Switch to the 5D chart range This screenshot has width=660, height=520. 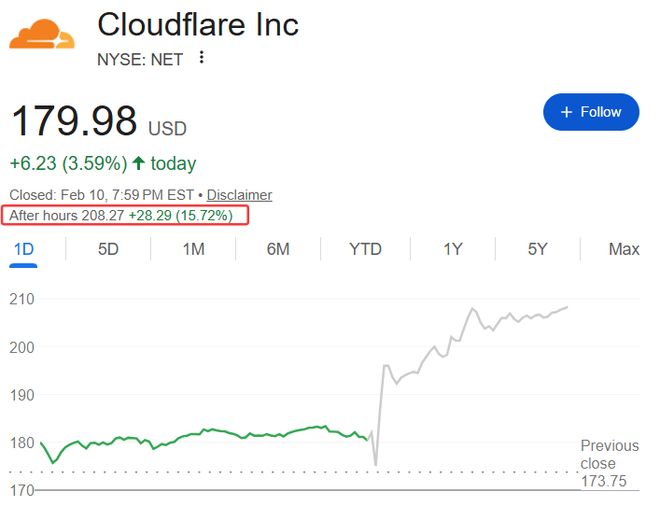(108, 249)
